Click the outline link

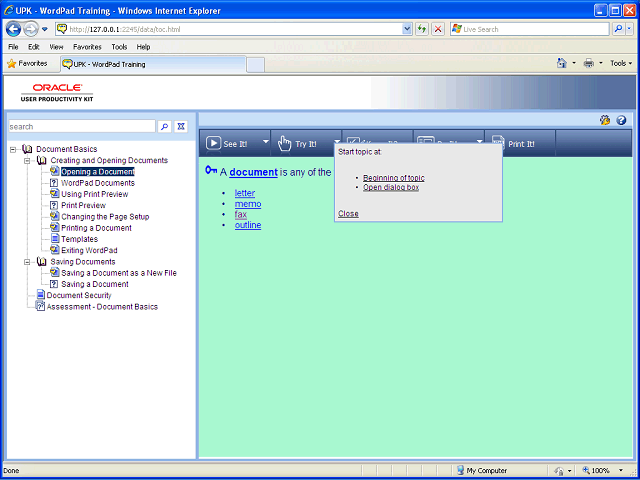click(x=248, y=225)
